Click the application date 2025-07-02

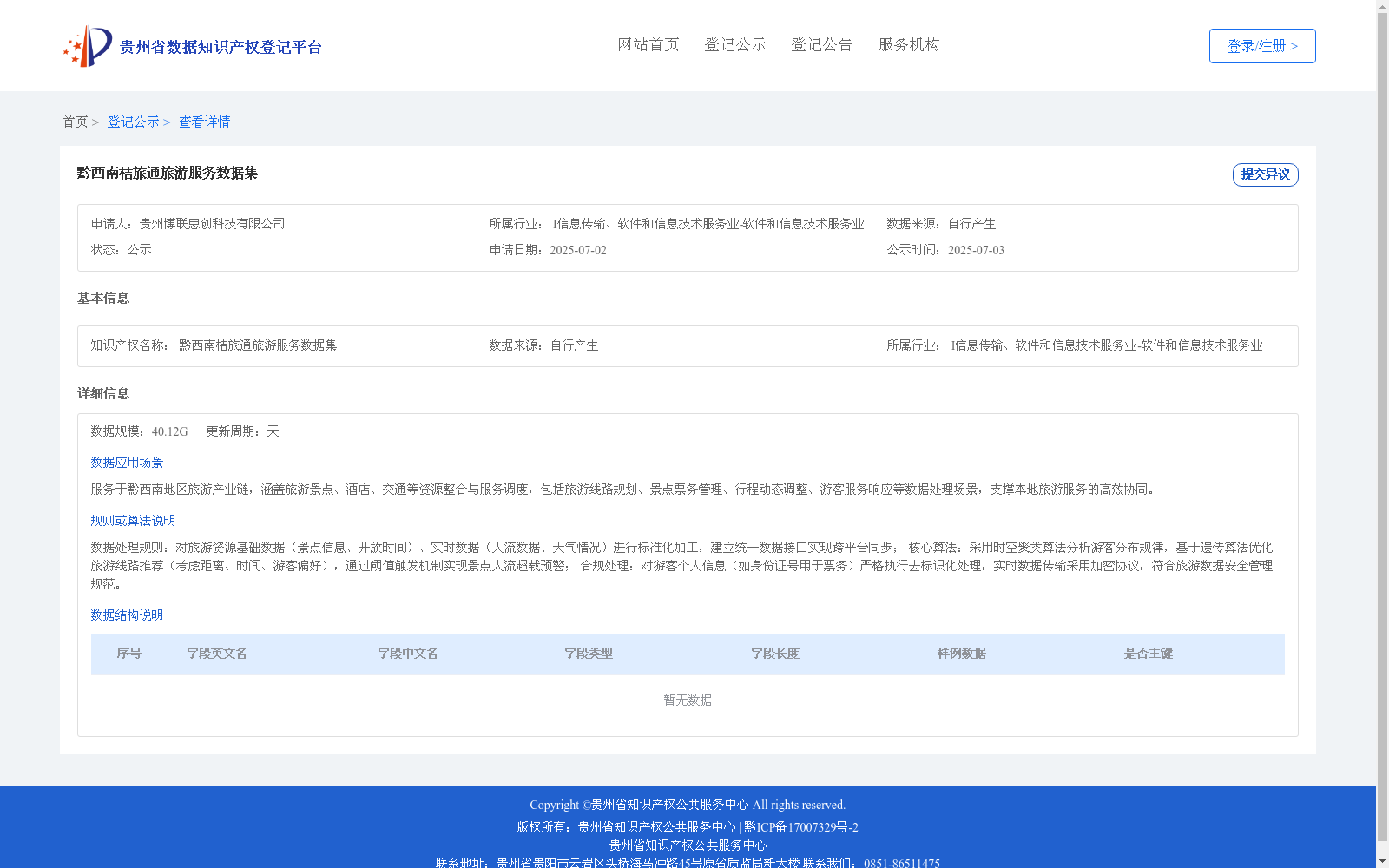(578, 250)
